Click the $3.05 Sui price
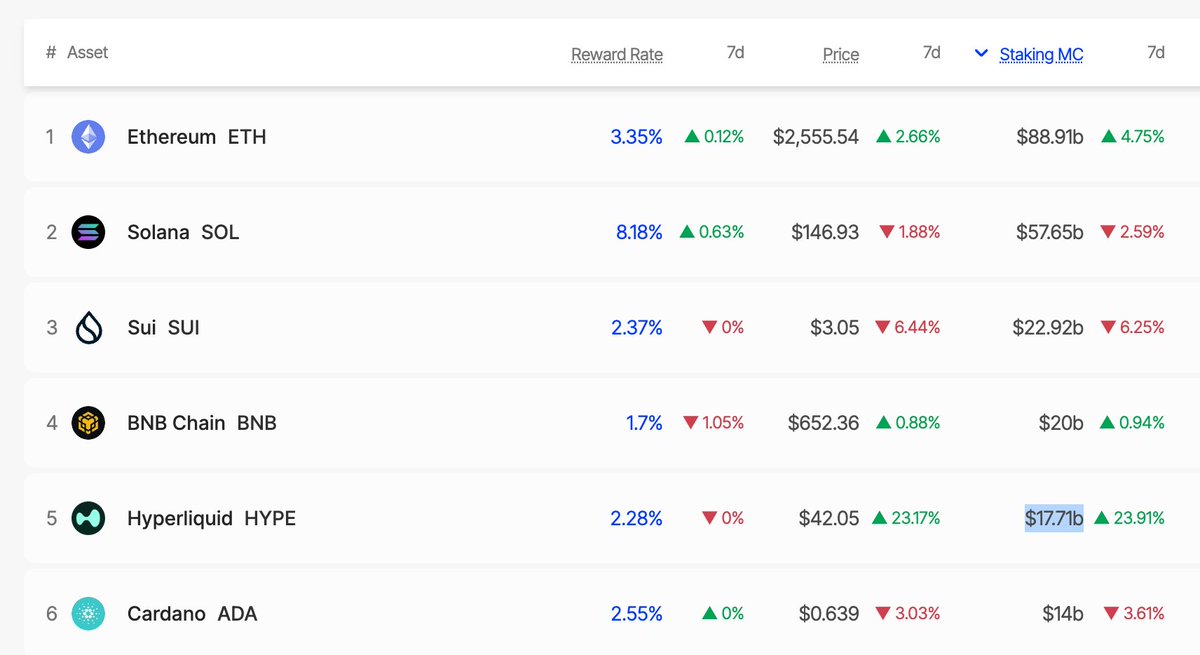1200x655 pixels. tap(834, 328)
